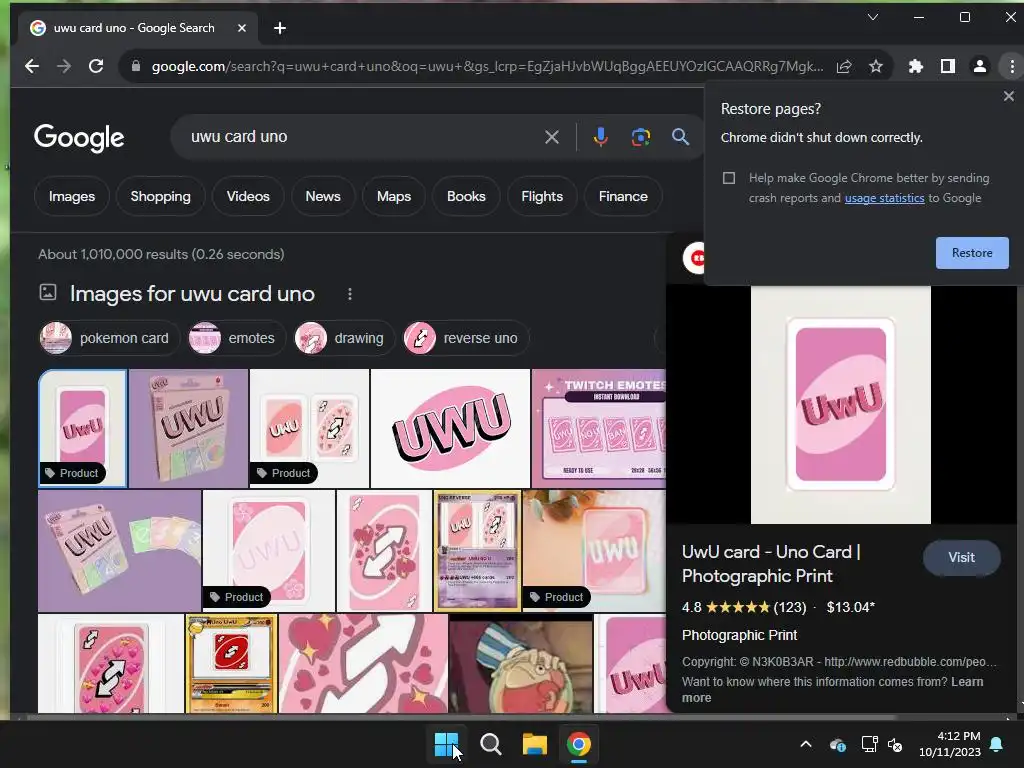1024x768 pixels.
Task: Open File Explorer from taskbar
Action: pyautogui.click(x=534, y=744)
